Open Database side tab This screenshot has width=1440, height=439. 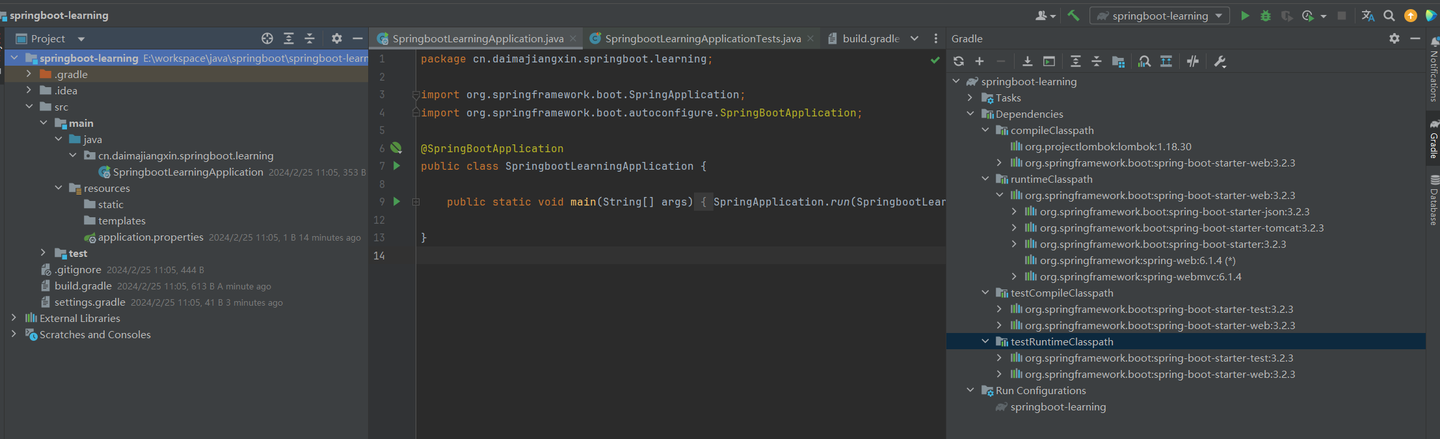click(x=1432, y=199)
